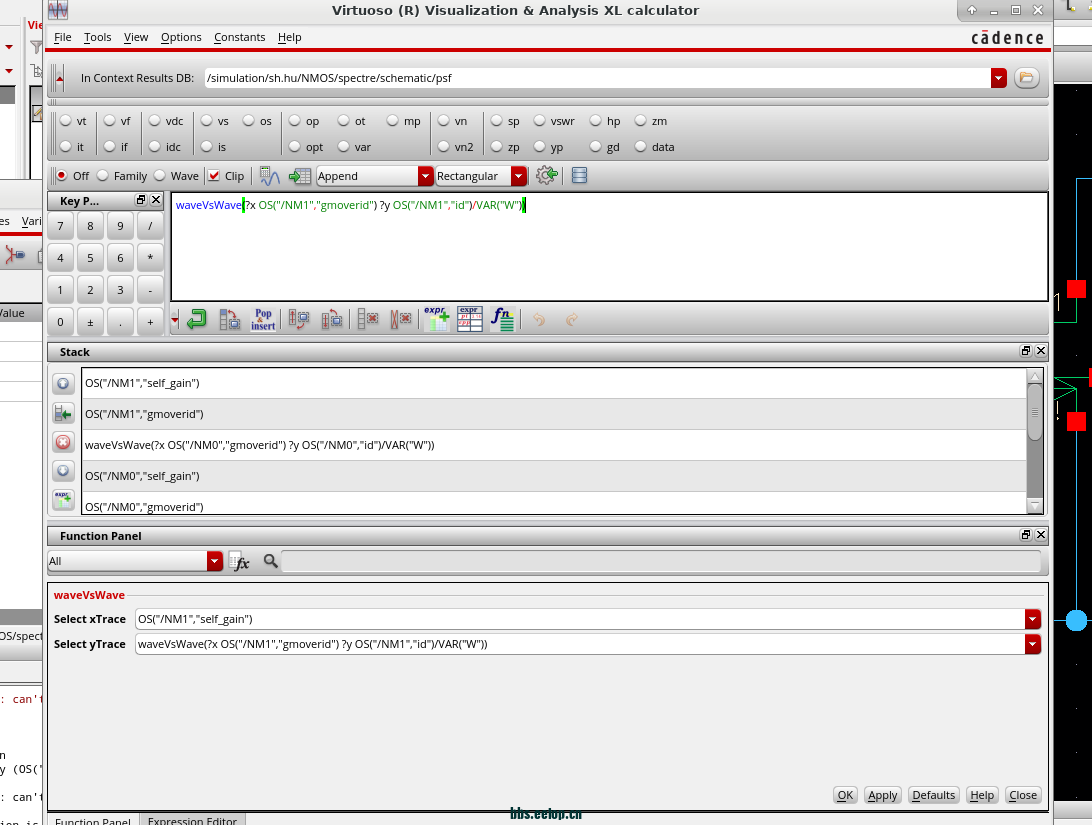Select the Family radio button

pos(103,175)
